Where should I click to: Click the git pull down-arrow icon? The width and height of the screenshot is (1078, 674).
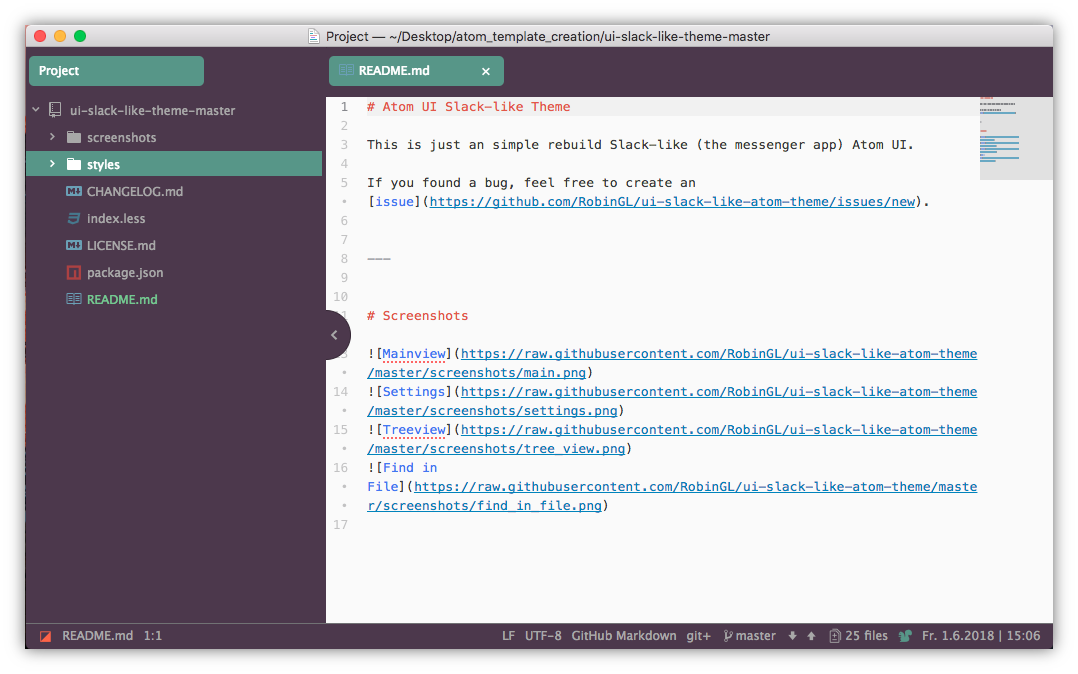[x=792, y=636]
